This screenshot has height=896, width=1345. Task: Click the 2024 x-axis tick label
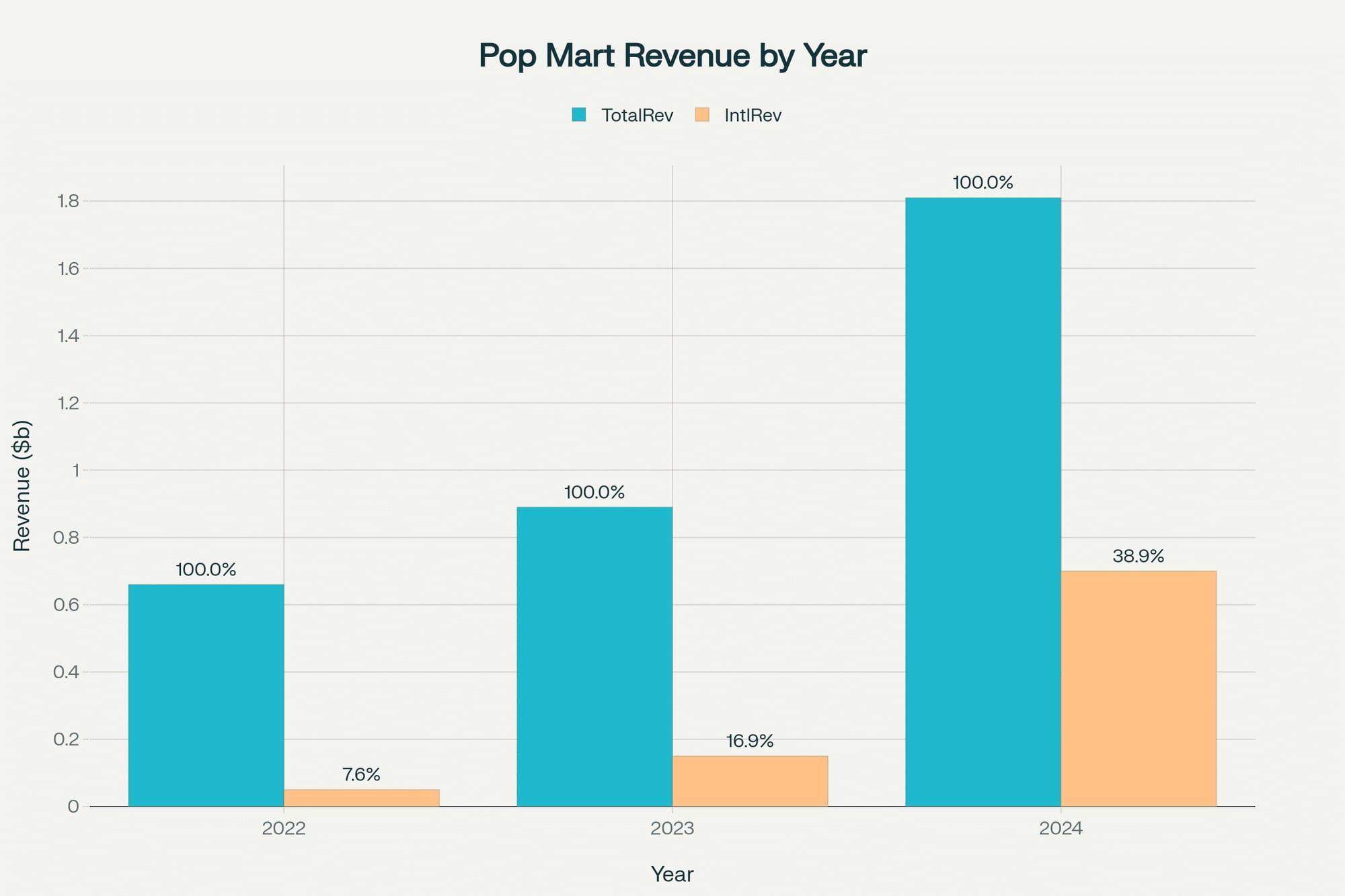point(1061,828)
